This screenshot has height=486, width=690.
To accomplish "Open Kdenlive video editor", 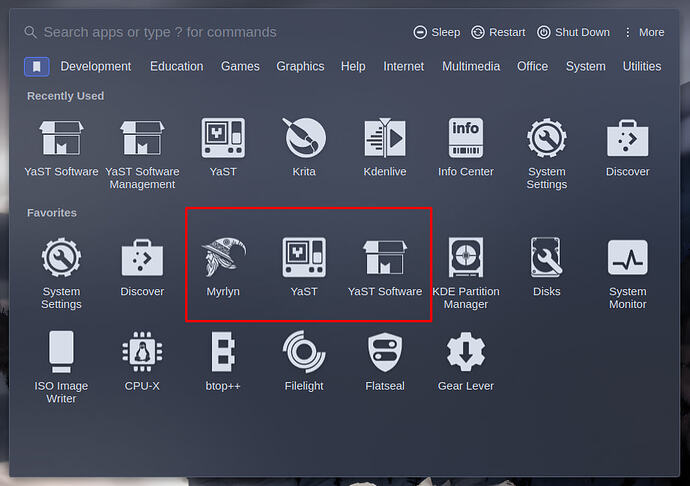I will click(x=385, y=148).
